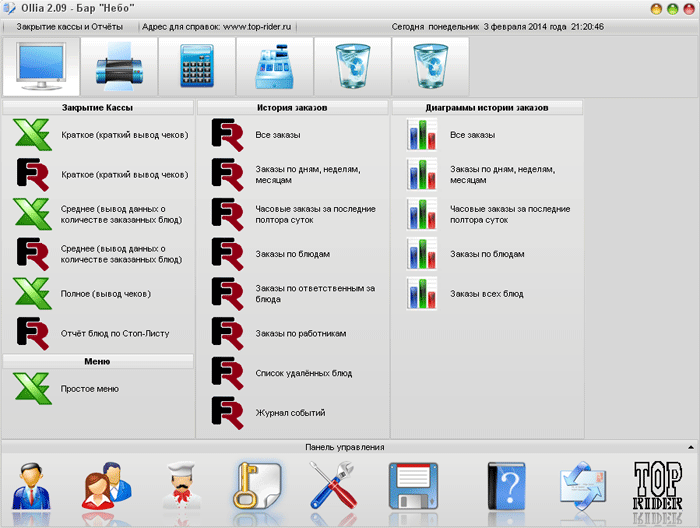Image resolution: width=700 pixels, height=528 pixels.
Task: Open diagram Заказы по блюдам chart icon
Action: 421,254
